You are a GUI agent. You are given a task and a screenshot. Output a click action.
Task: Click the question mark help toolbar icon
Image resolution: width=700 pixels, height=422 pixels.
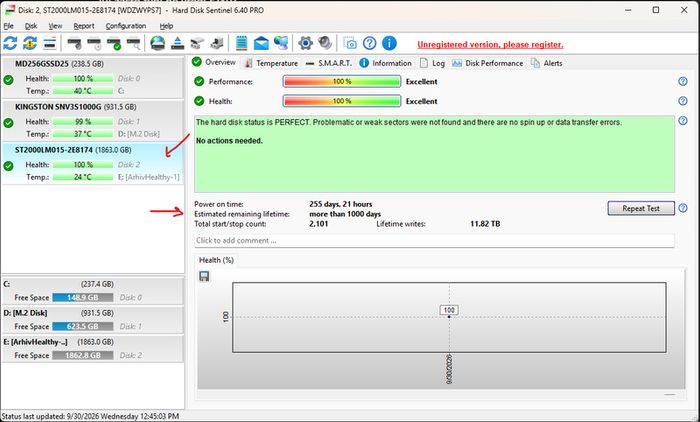[370, 43]
